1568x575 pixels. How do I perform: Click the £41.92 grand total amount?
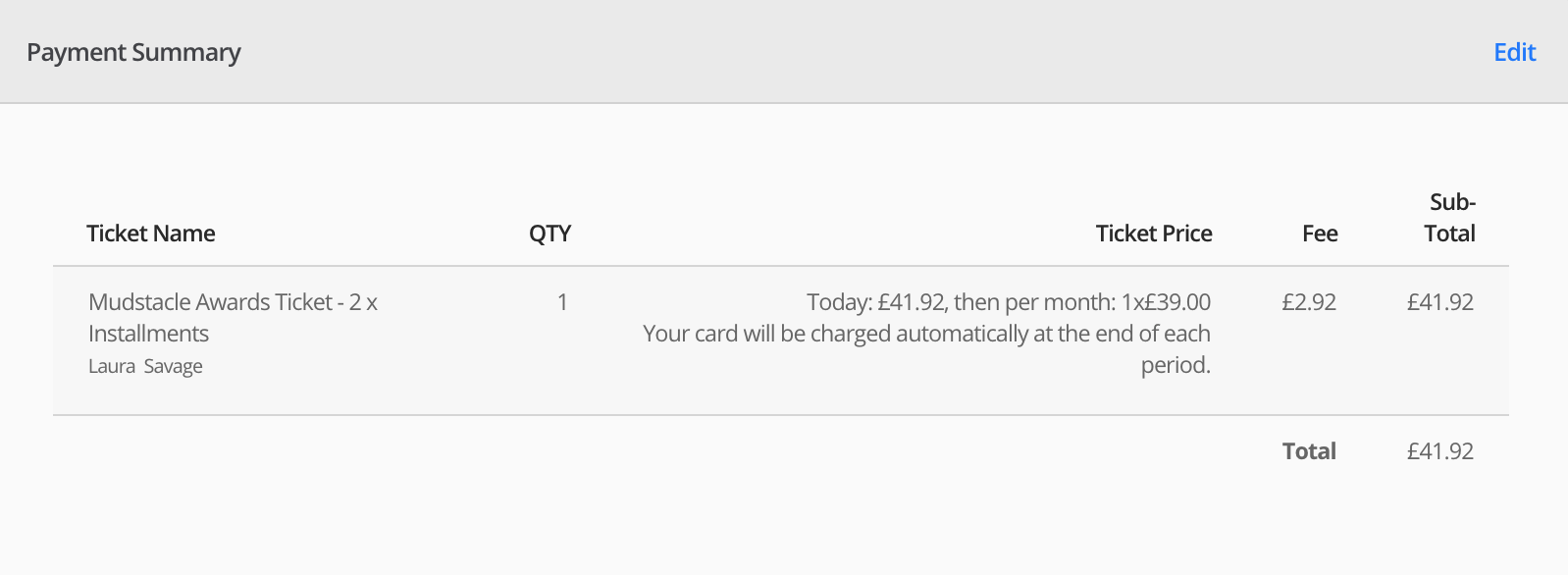pyautogui.click(x=1439, y=451)
